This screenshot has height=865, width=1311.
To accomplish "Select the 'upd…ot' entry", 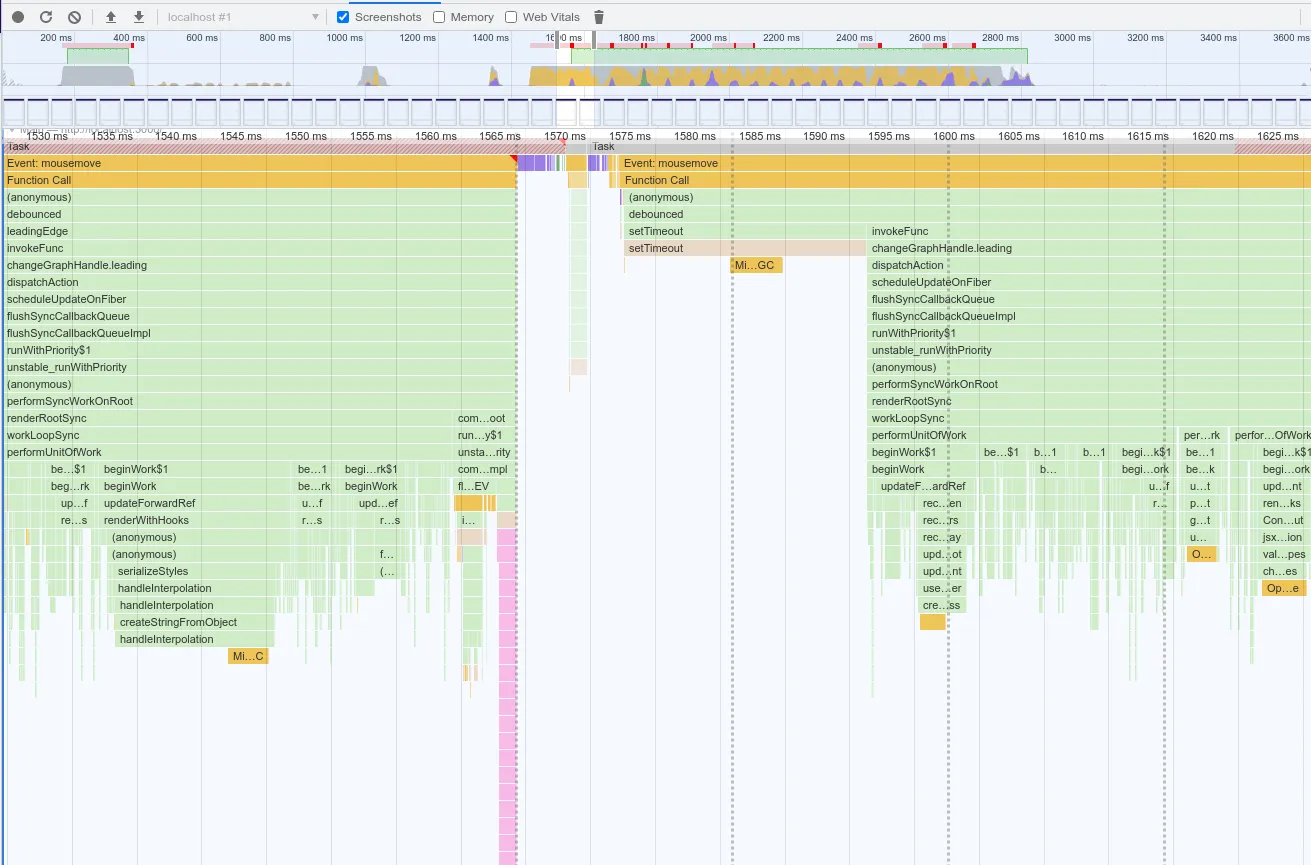I will click(x=942, y=554).
